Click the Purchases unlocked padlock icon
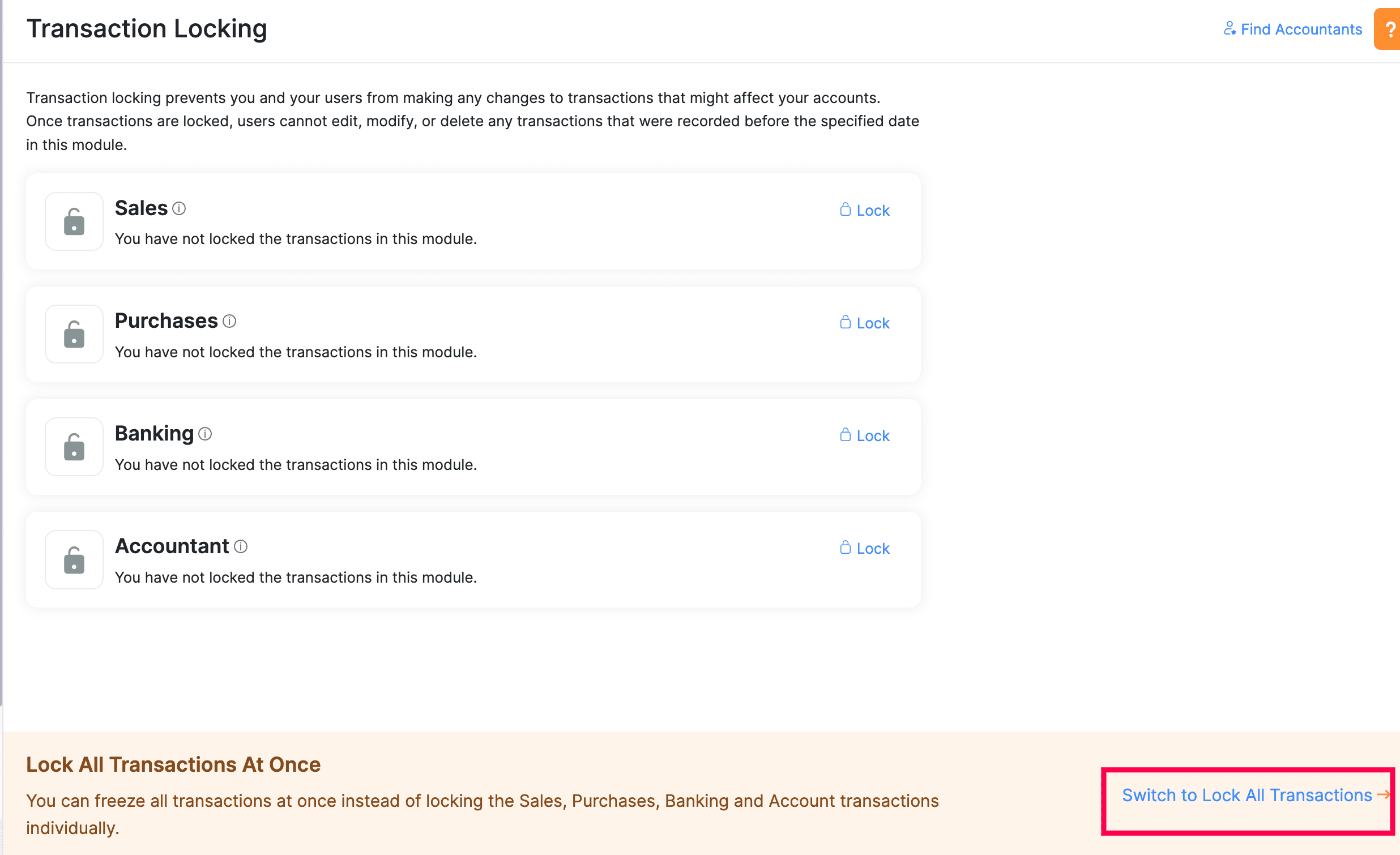The image size is (1400, 855). click(74, 334)
